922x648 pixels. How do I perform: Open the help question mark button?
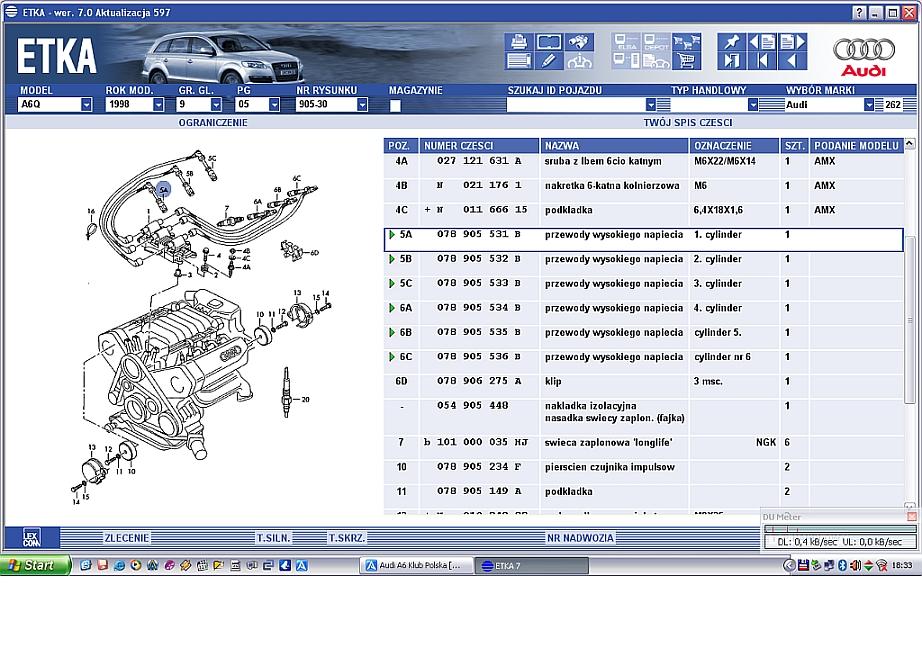tap(860, 12)
